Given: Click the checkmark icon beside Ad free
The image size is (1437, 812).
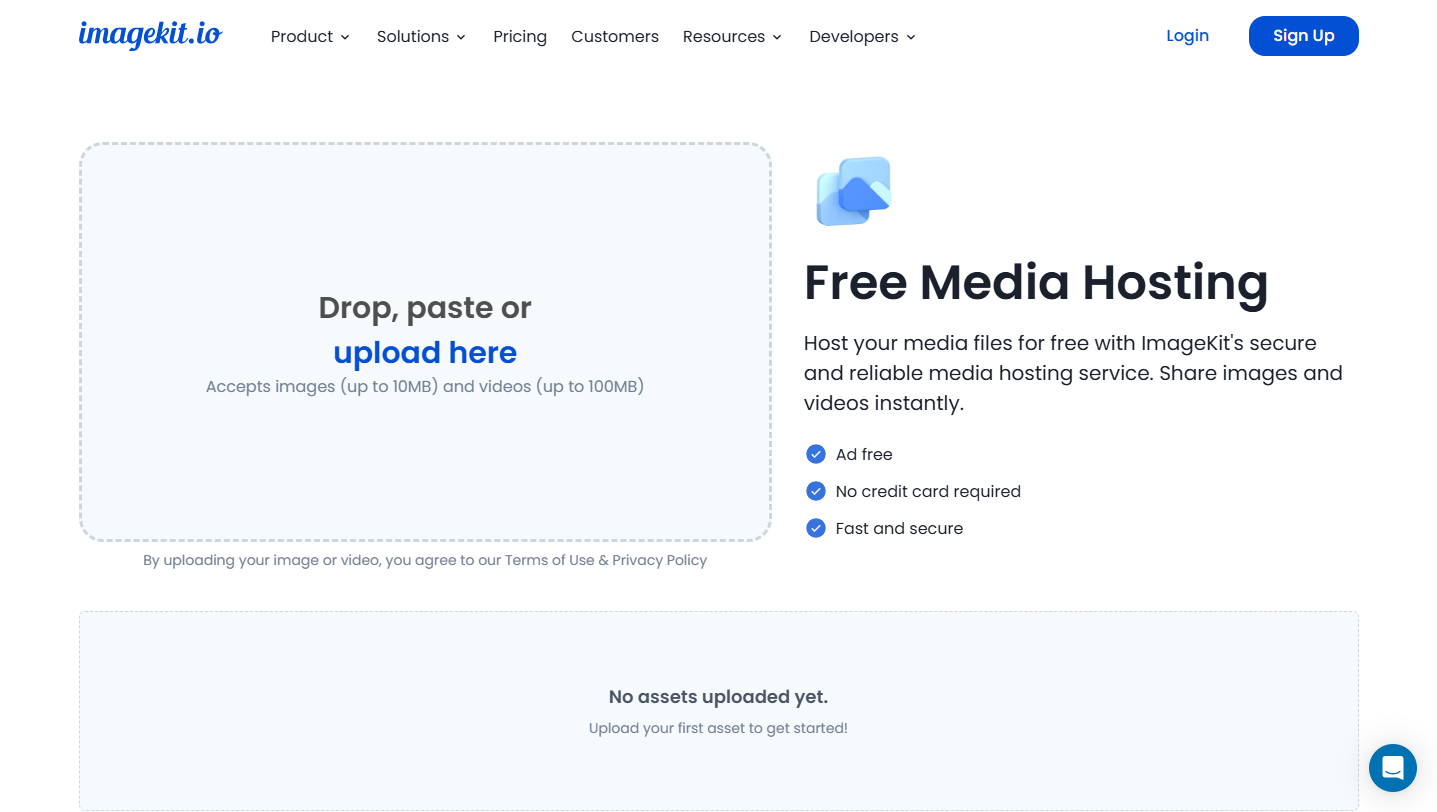Looking at the screenshot, I should (x=816, y=454).
